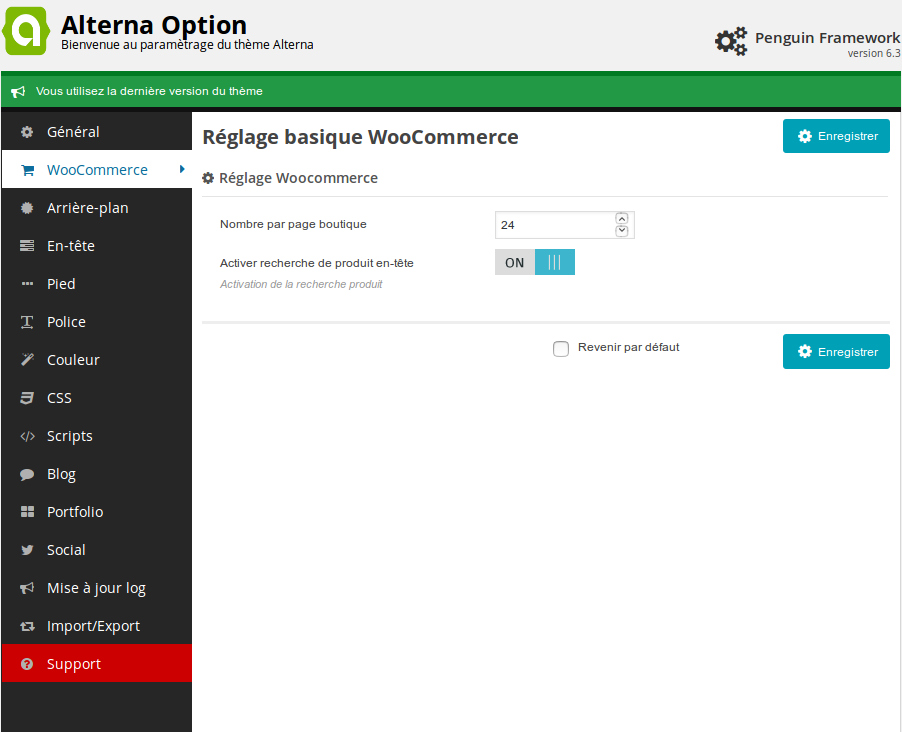902x732 pixels.
Task: Click the Police typography icon
Action: pyautogui.click(x=27, y=322)
